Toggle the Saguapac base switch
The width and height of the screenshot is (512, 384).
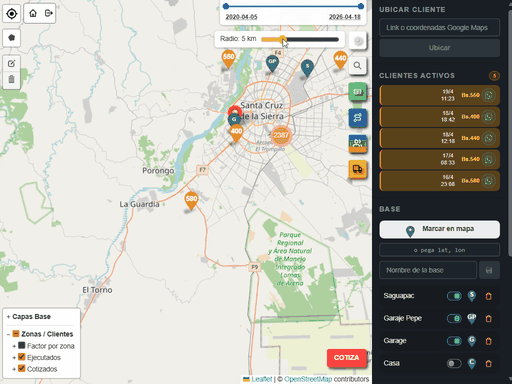point(454,296)
